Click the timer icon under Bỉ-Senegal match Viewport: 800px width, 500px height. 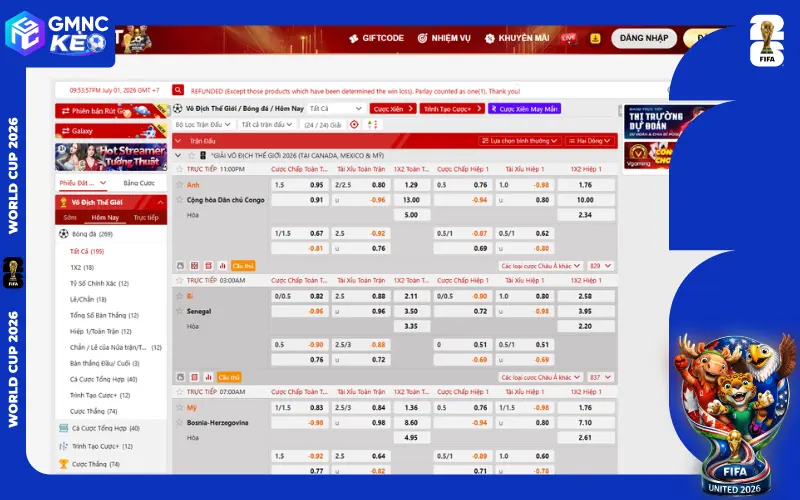(x=180, y=377)
